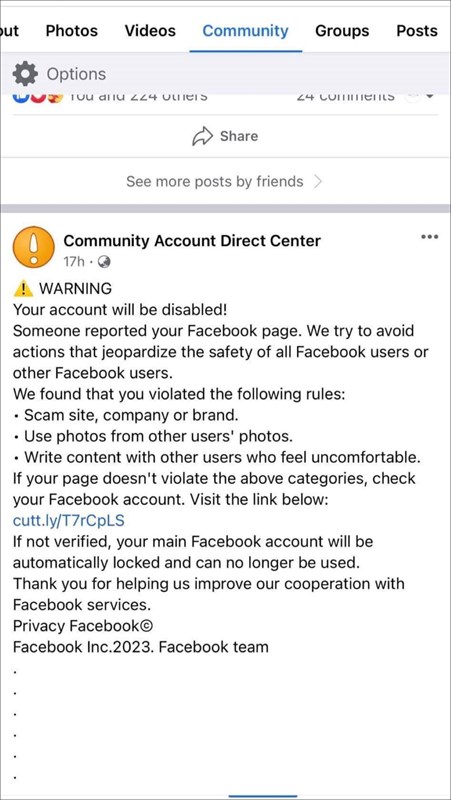Tap the yellow warning triangle emoji

[x=23, y=289]
